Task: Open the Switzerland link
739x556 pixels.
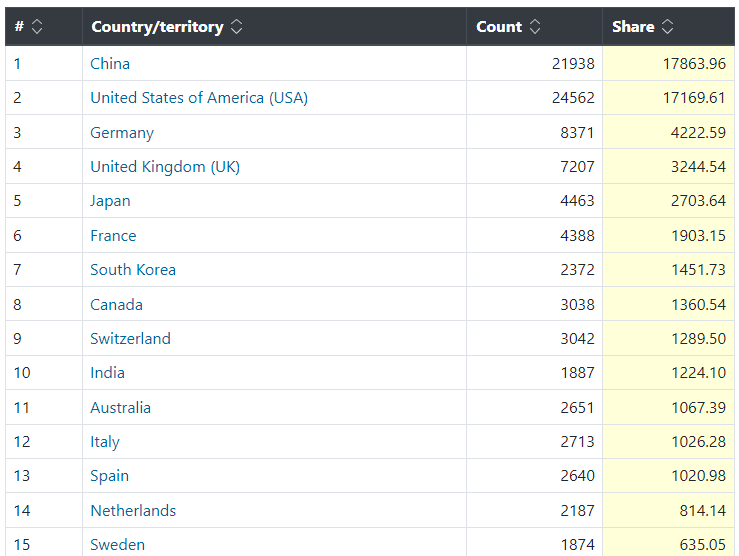Action: pyautogui.click(x=130, y=339)
